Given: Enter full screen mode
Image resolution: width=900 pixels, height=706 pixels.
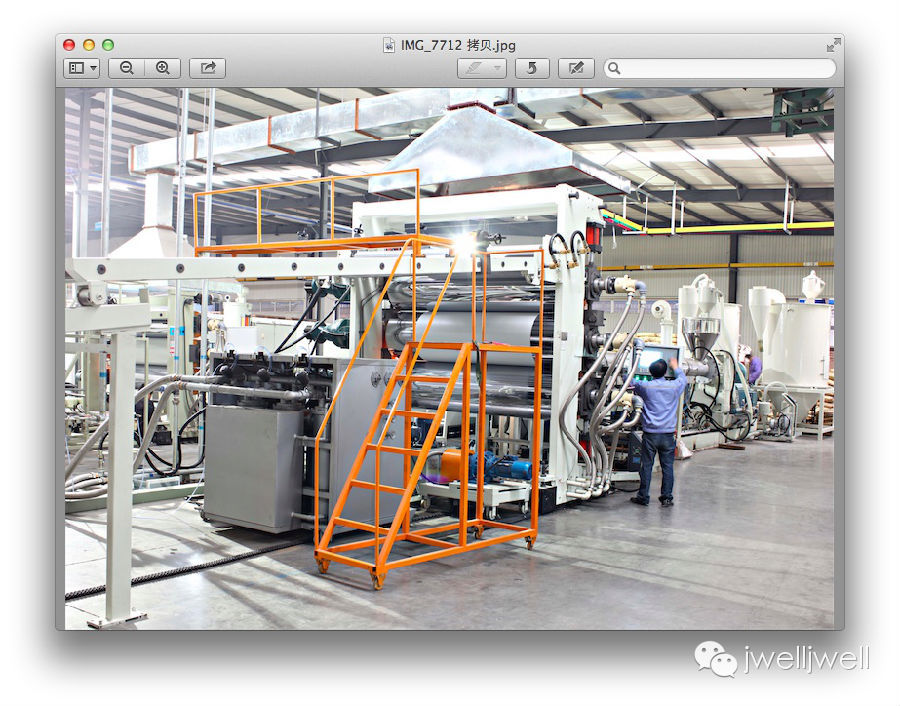Looking at the screenshot, I should (833, 45).
